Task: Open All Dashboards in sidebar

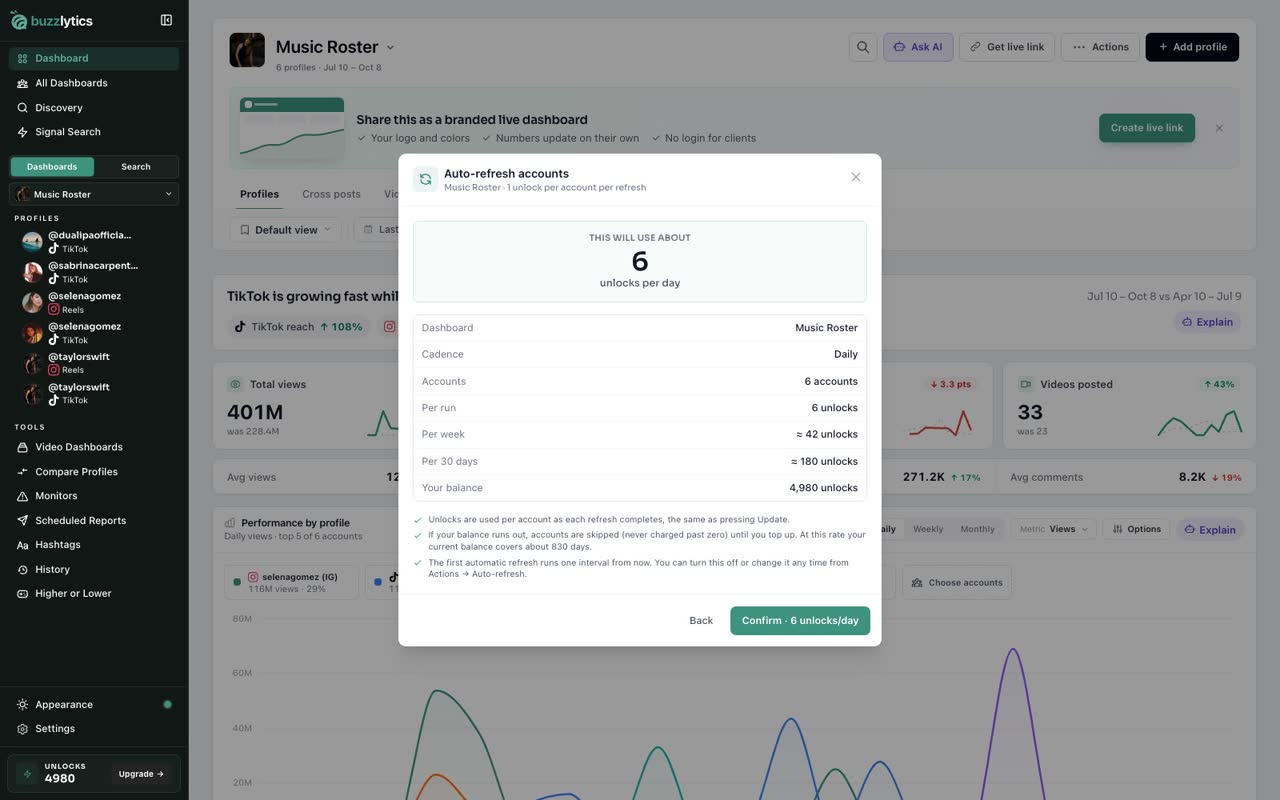Action: [94, 83]
